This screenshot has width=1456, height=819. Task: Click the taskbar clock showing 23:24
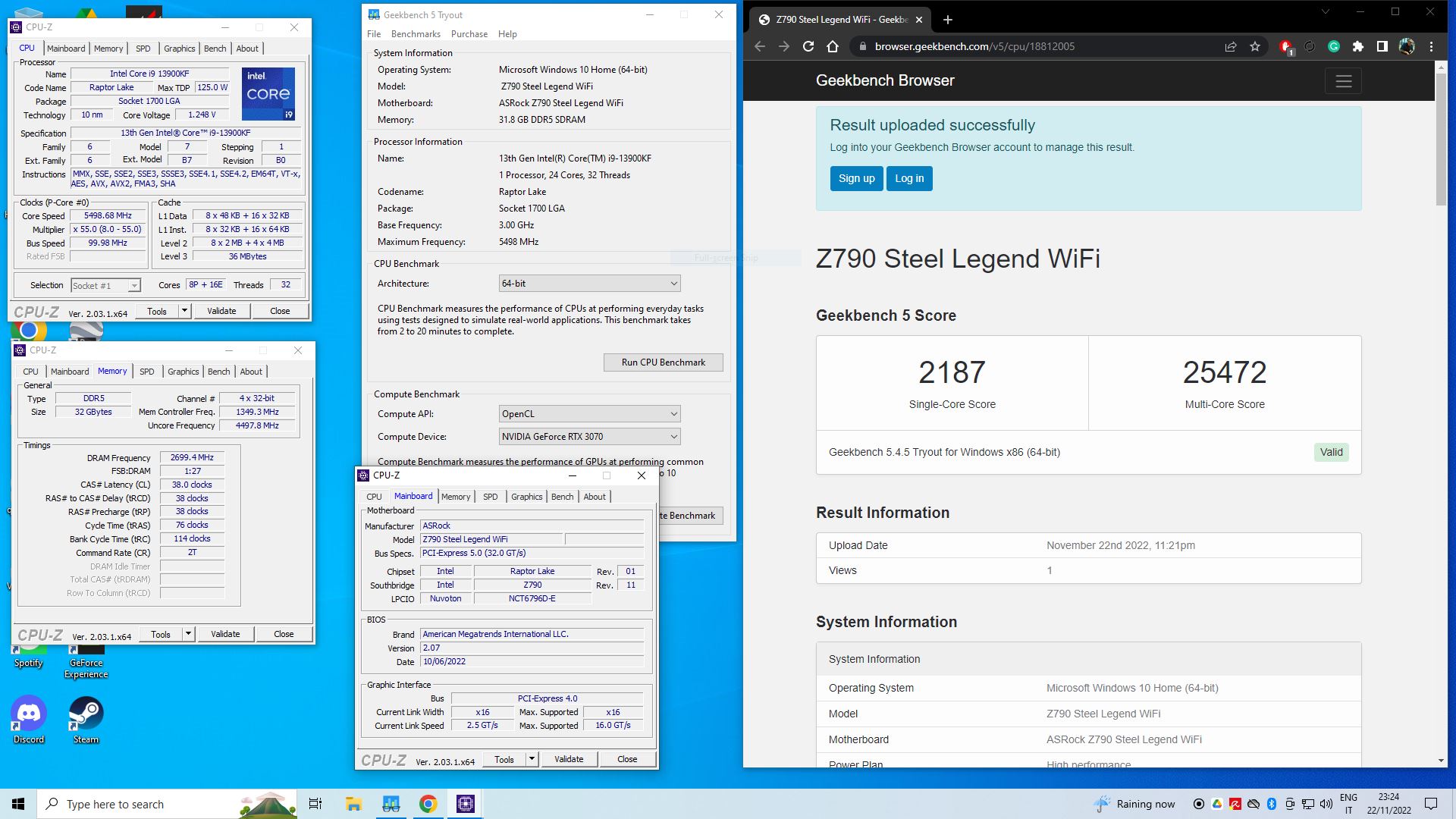tap(1389, 804)
